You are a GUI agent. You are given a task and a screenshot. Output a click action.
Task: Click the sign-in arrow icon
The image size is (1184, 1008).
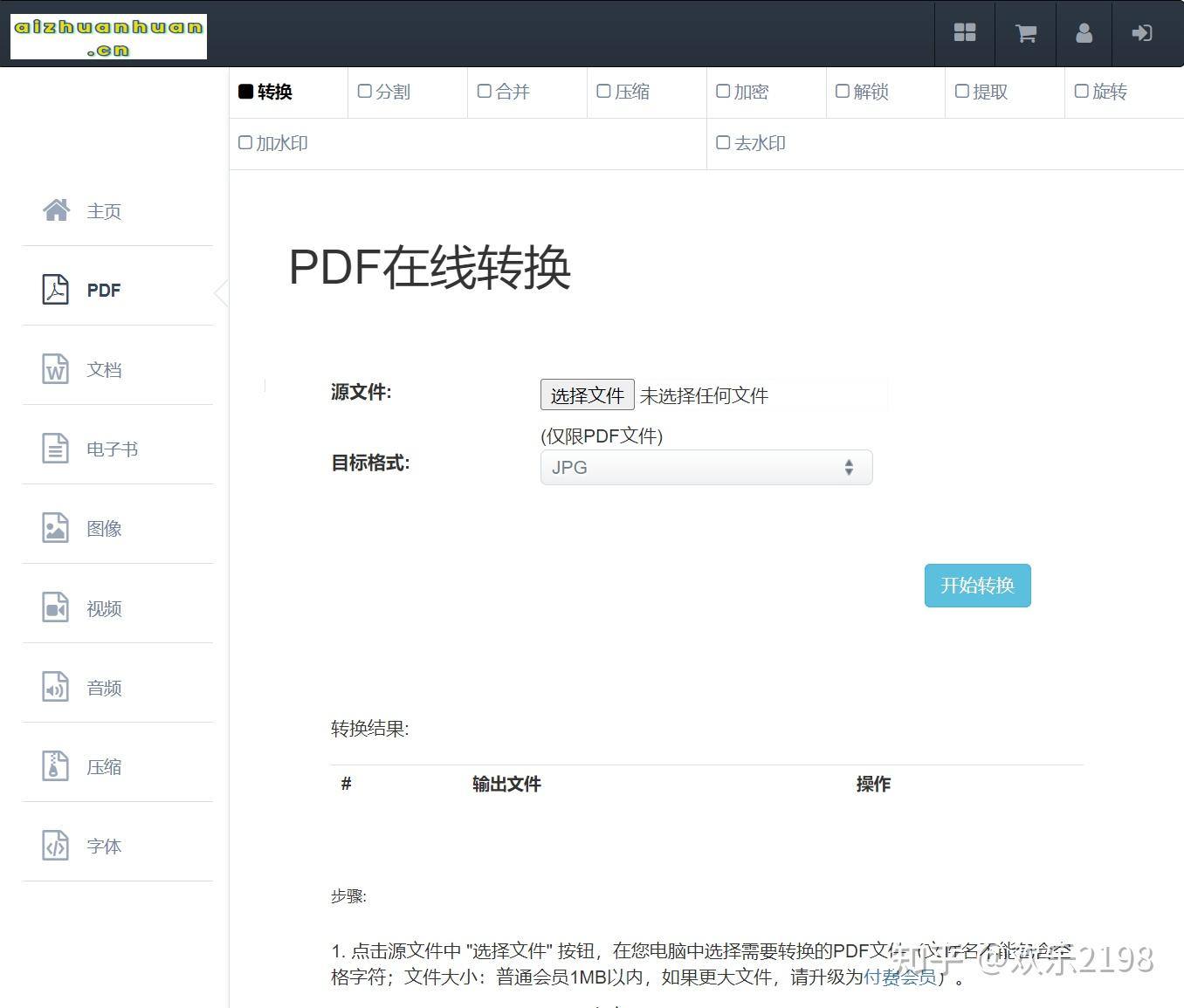(1142, 33)
